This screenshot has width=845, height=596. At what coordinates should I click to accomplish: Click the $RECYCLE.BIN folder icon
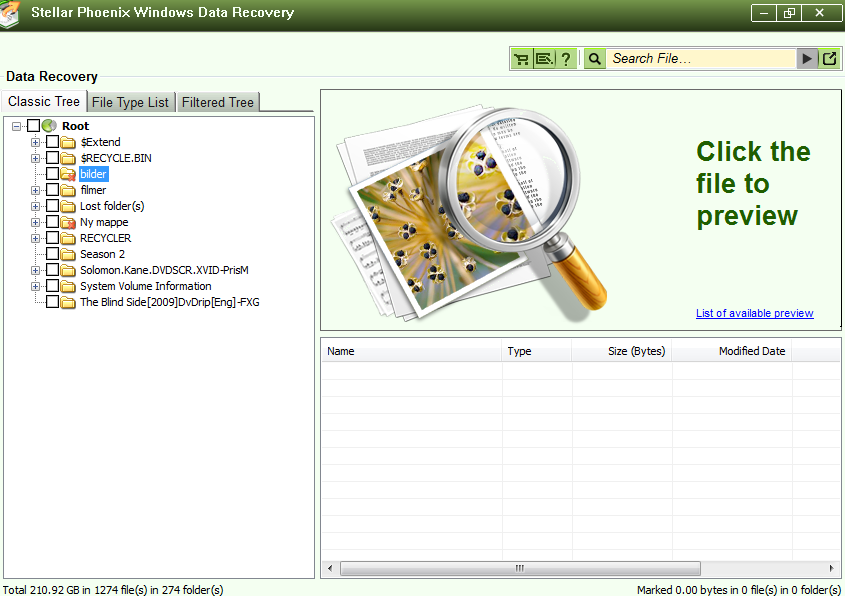68,158
